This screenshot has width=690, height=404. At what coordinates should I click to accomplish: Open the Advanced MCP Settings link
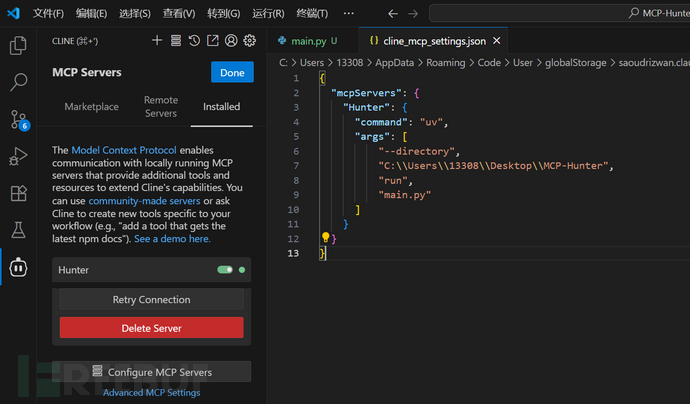151,393
